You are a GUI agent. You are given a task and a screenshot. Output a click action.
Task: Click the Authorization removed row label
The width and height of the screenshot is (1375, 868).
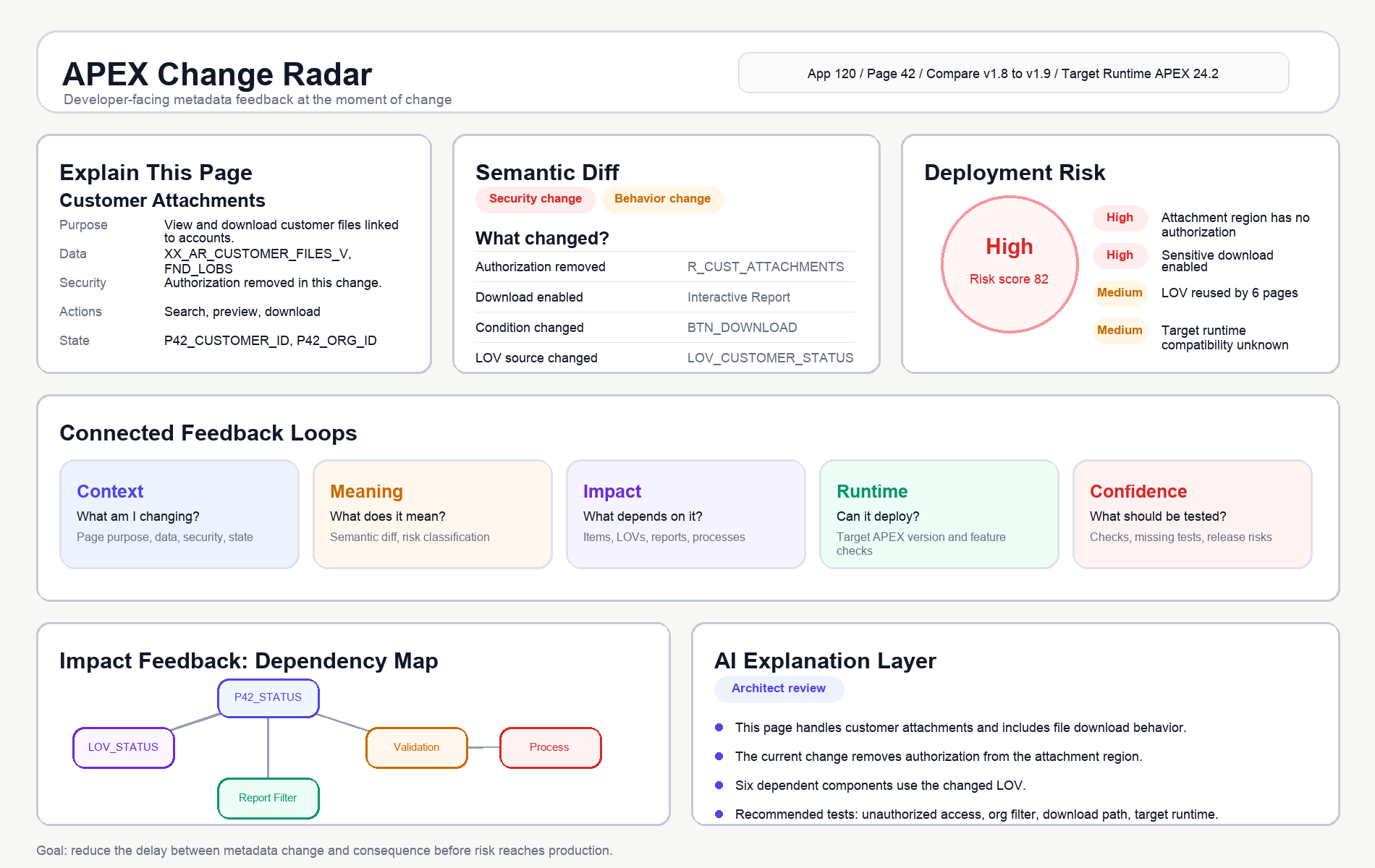(x=541, y=267)
